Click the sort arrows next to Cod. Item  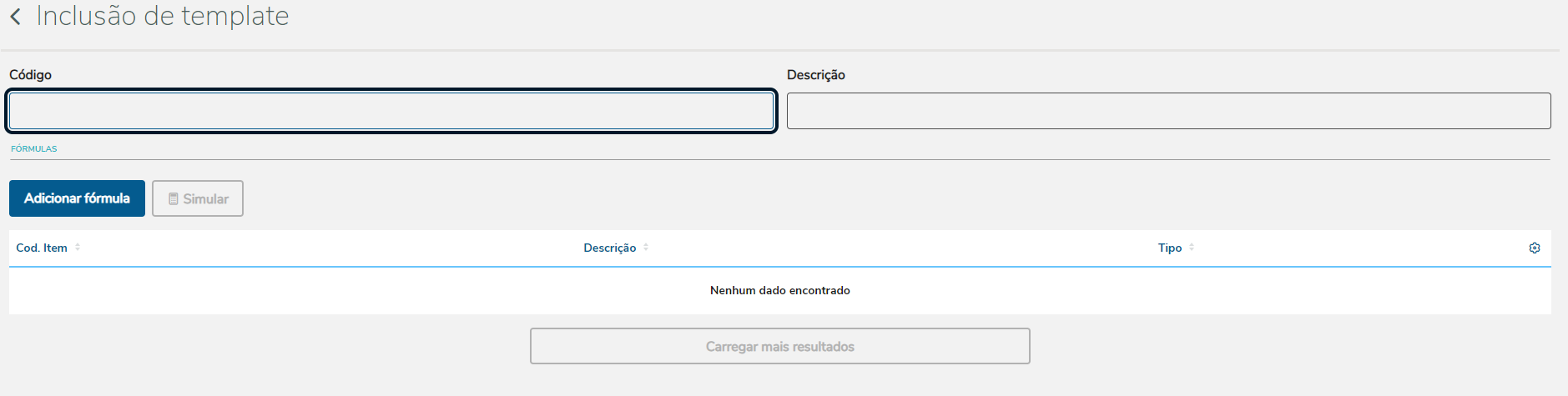(78, 248)
